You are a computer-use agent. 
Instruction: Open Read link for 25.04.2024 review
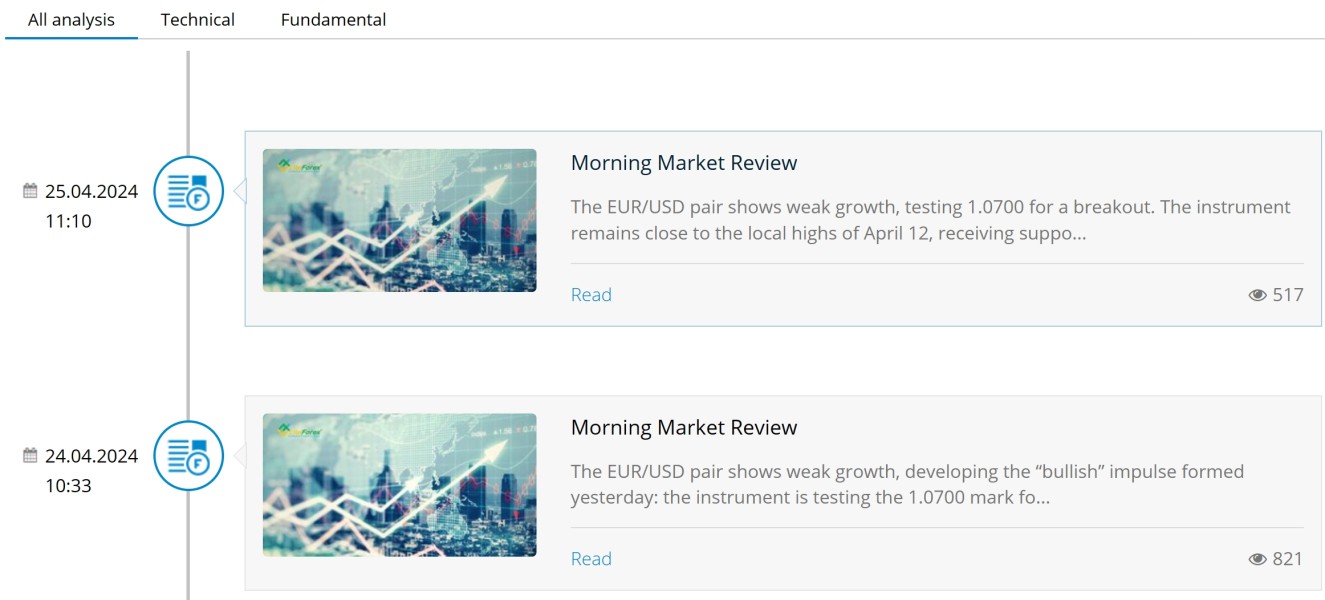point(591,295)
